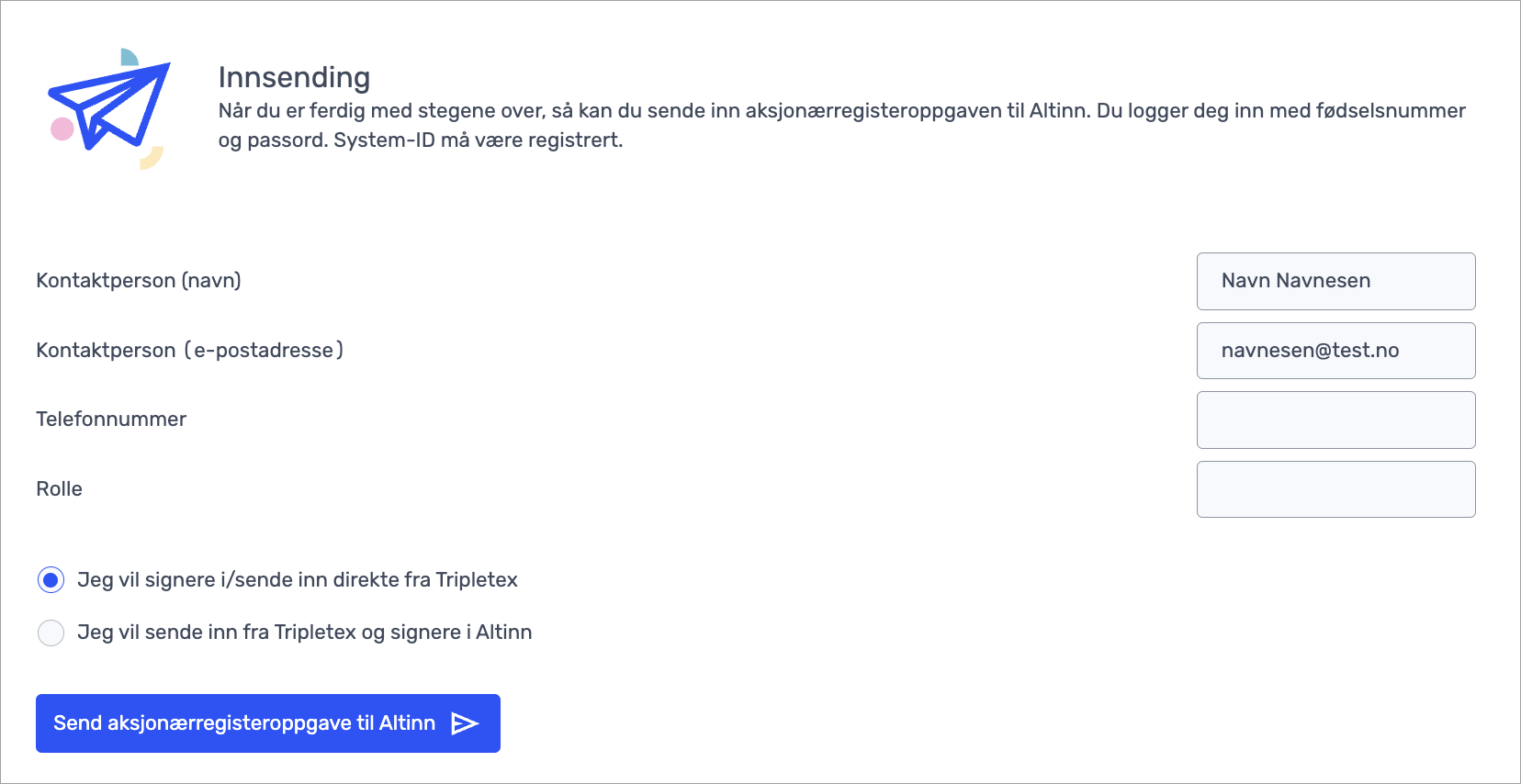The image size is (1521, 784).
Task: Focus the contact person name field
Action: (1335, 281)
